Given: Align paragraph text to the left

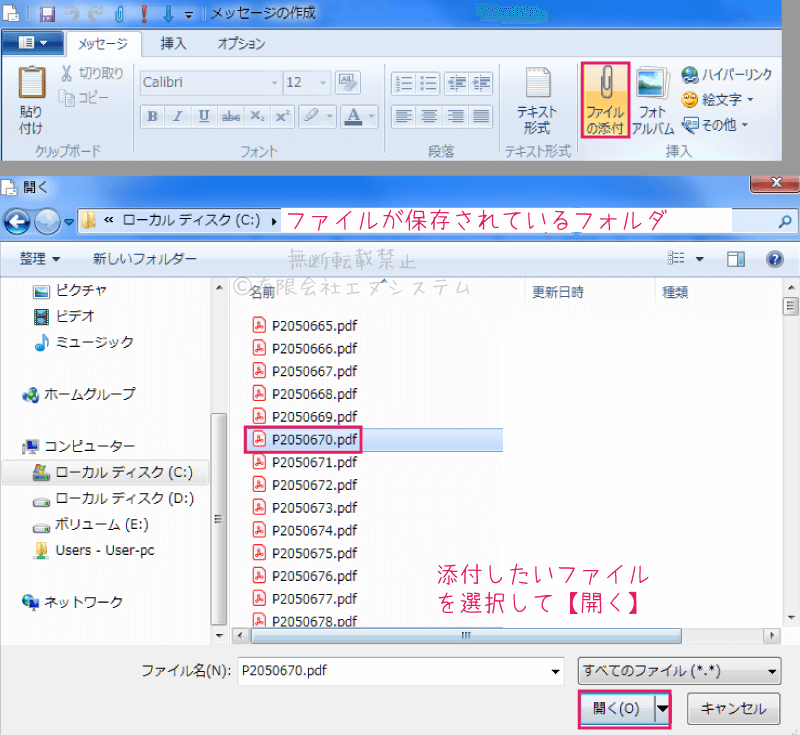Looking at the screenshot, I should point(404,117).
